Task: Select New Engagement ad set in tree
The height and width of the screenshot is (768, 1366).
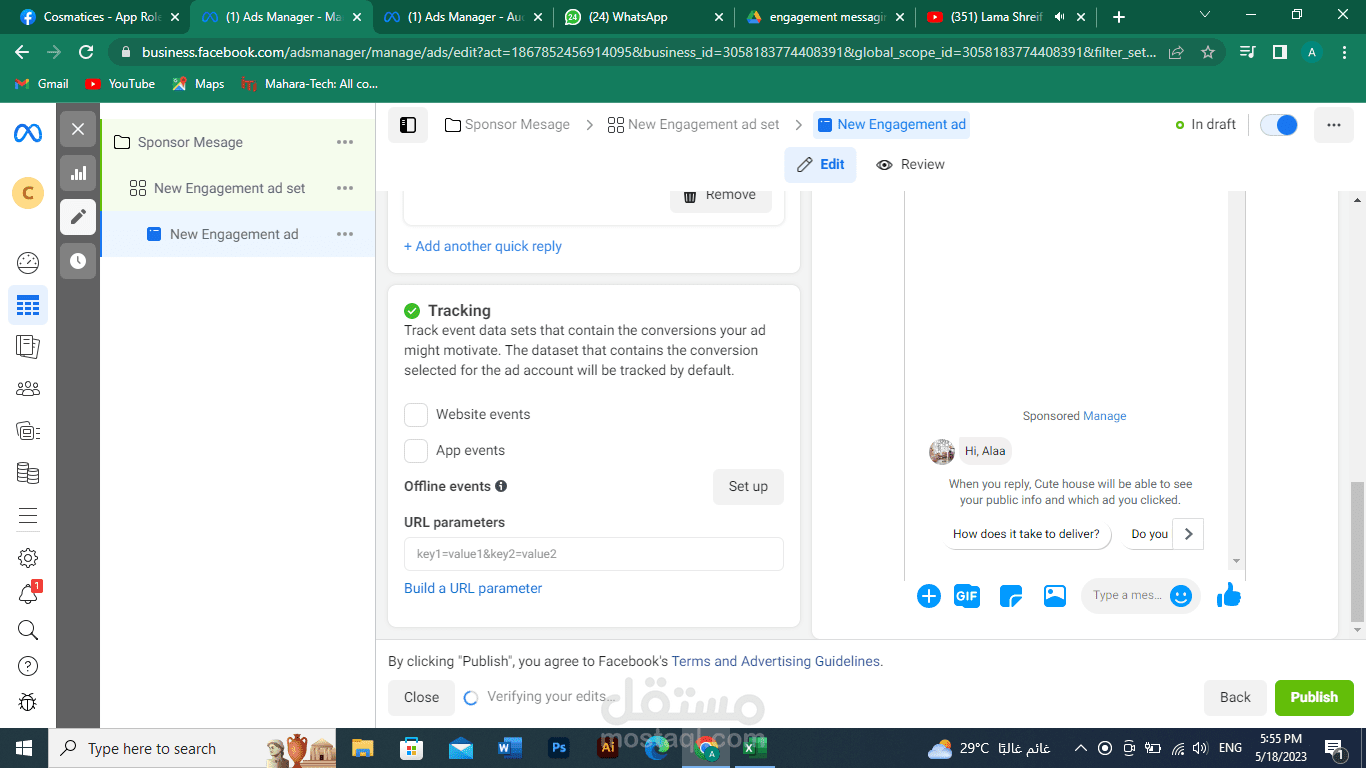Action: (229, 188)
